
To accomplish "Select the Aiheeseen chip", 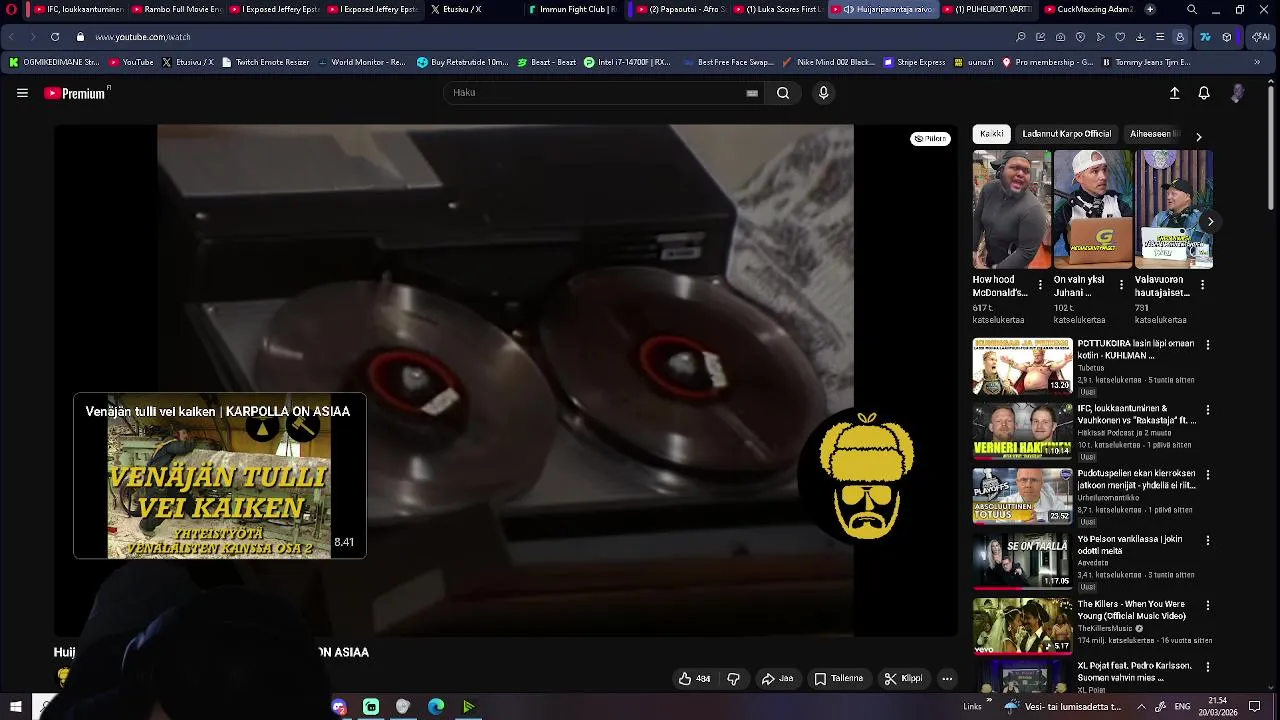I will tap(1153, 134).
